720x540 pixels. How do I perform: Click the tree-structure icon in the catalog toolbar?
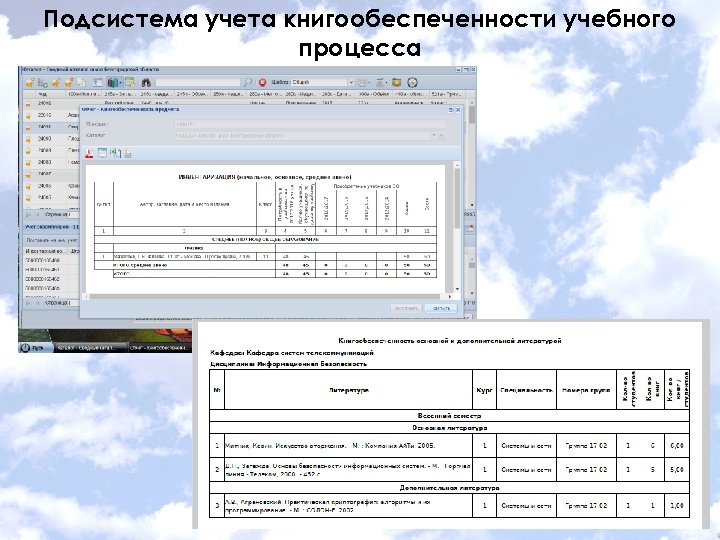point(43,83)
